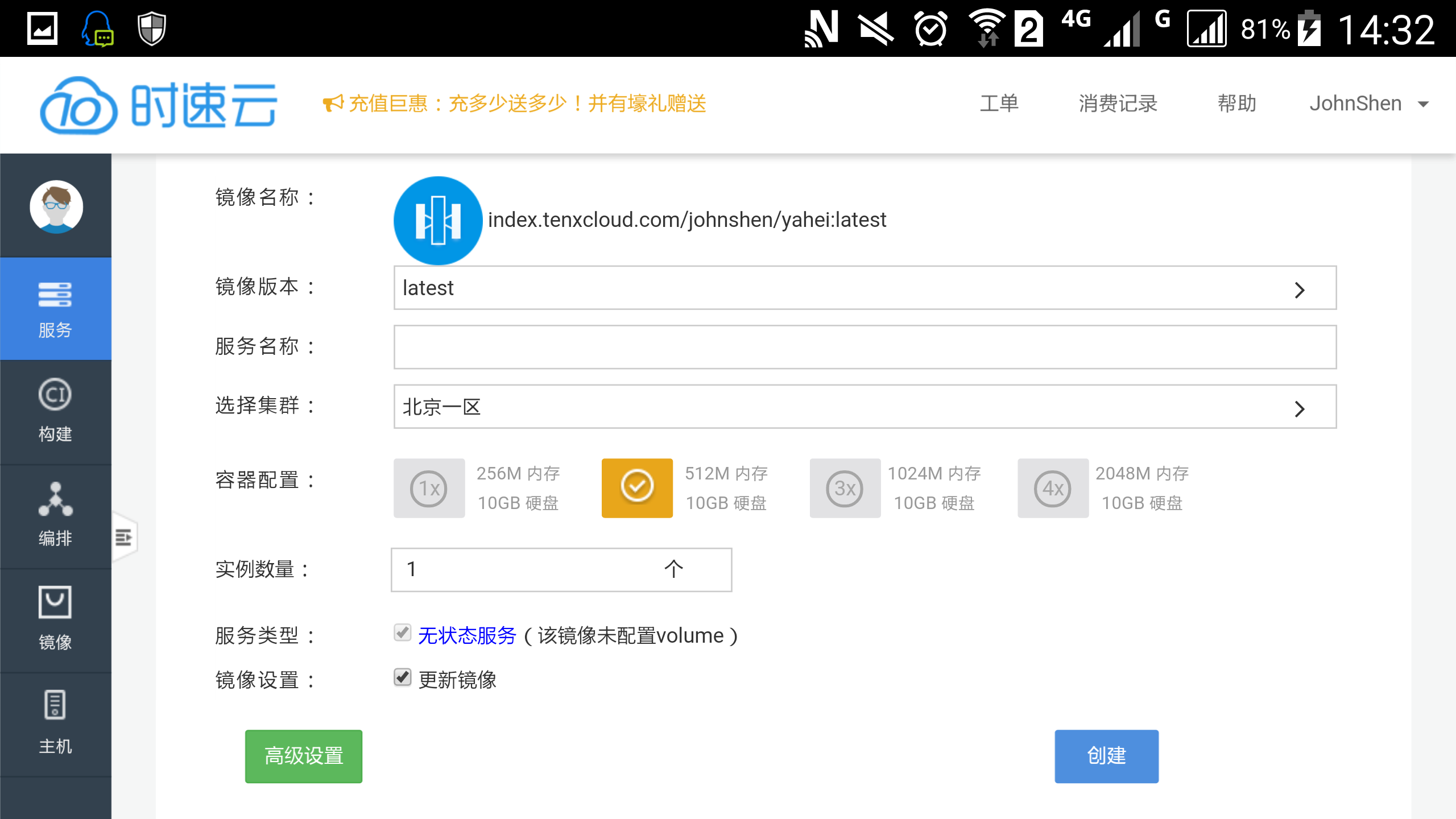Viewport: 1456px width, 819px height.
Task: Open the 主机 hosts sidebar icon
Action: (x=55, y=722)
